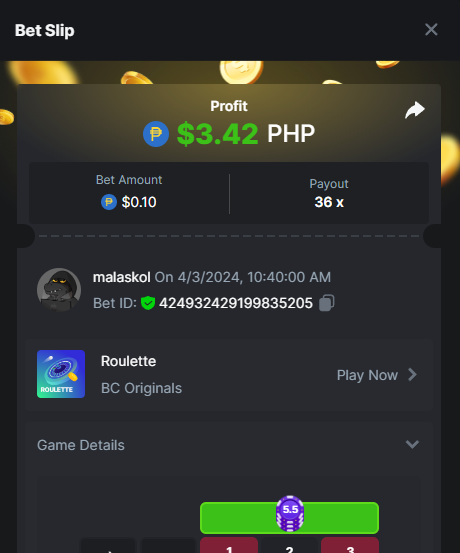Image resolution: width=460 pixels, height=553 pixels.
Task: Share this bet slip via arrow icon
Action: pos(415,110)
